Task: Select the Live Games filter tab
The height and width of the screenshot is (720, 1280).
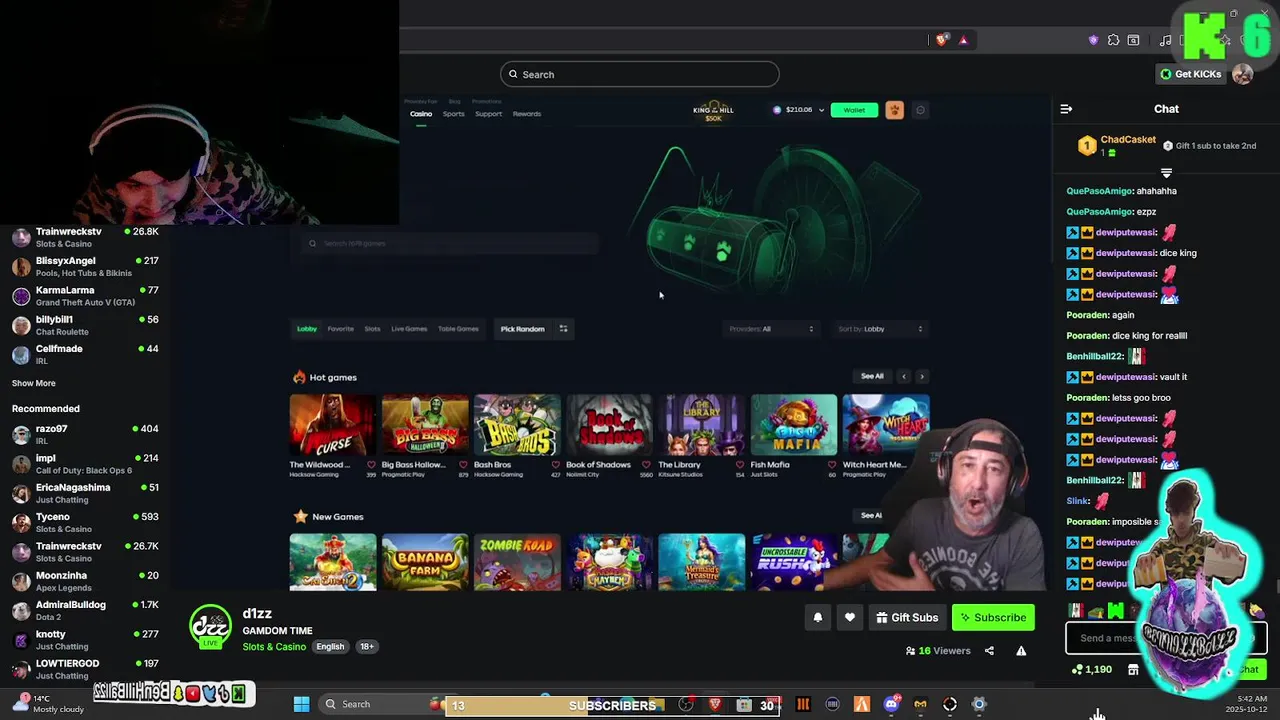Action: point(409,329)
